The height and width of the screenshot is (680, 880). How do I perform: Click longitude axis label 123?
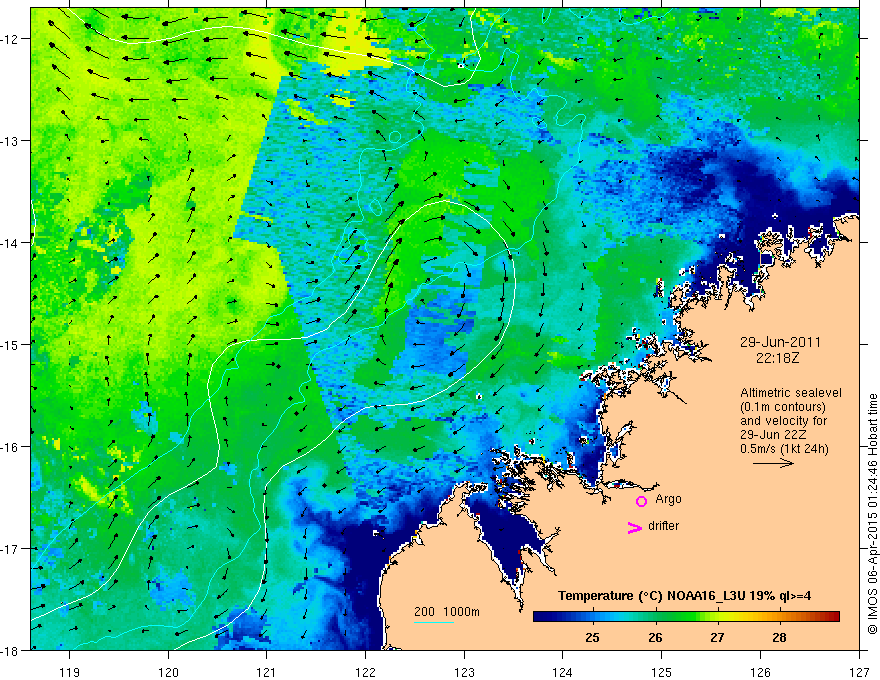click(464, 672)
